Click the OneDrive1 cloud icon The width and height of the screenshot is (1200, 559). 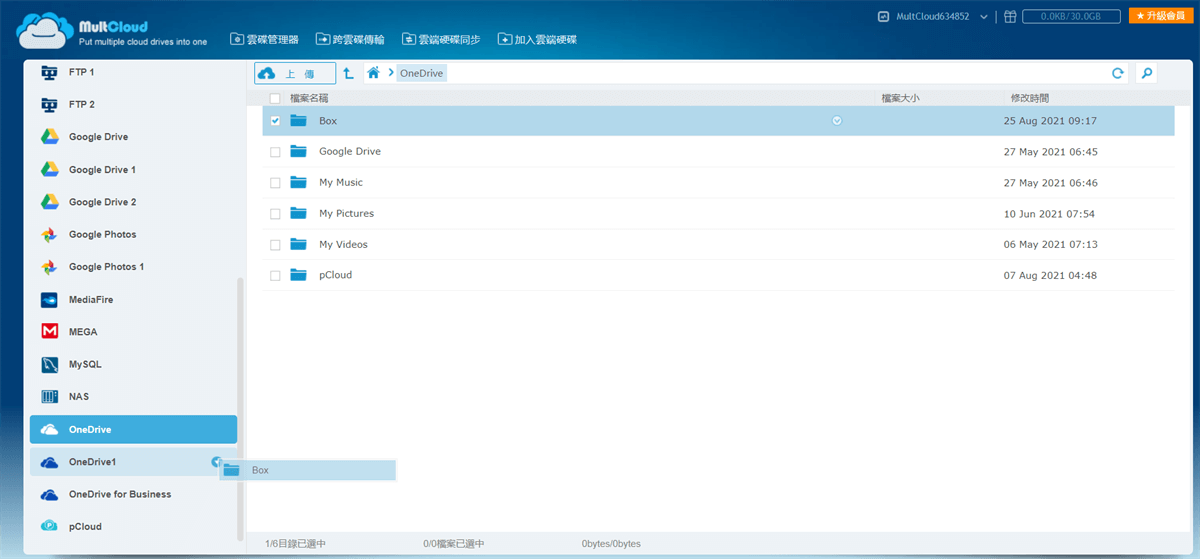49,462
